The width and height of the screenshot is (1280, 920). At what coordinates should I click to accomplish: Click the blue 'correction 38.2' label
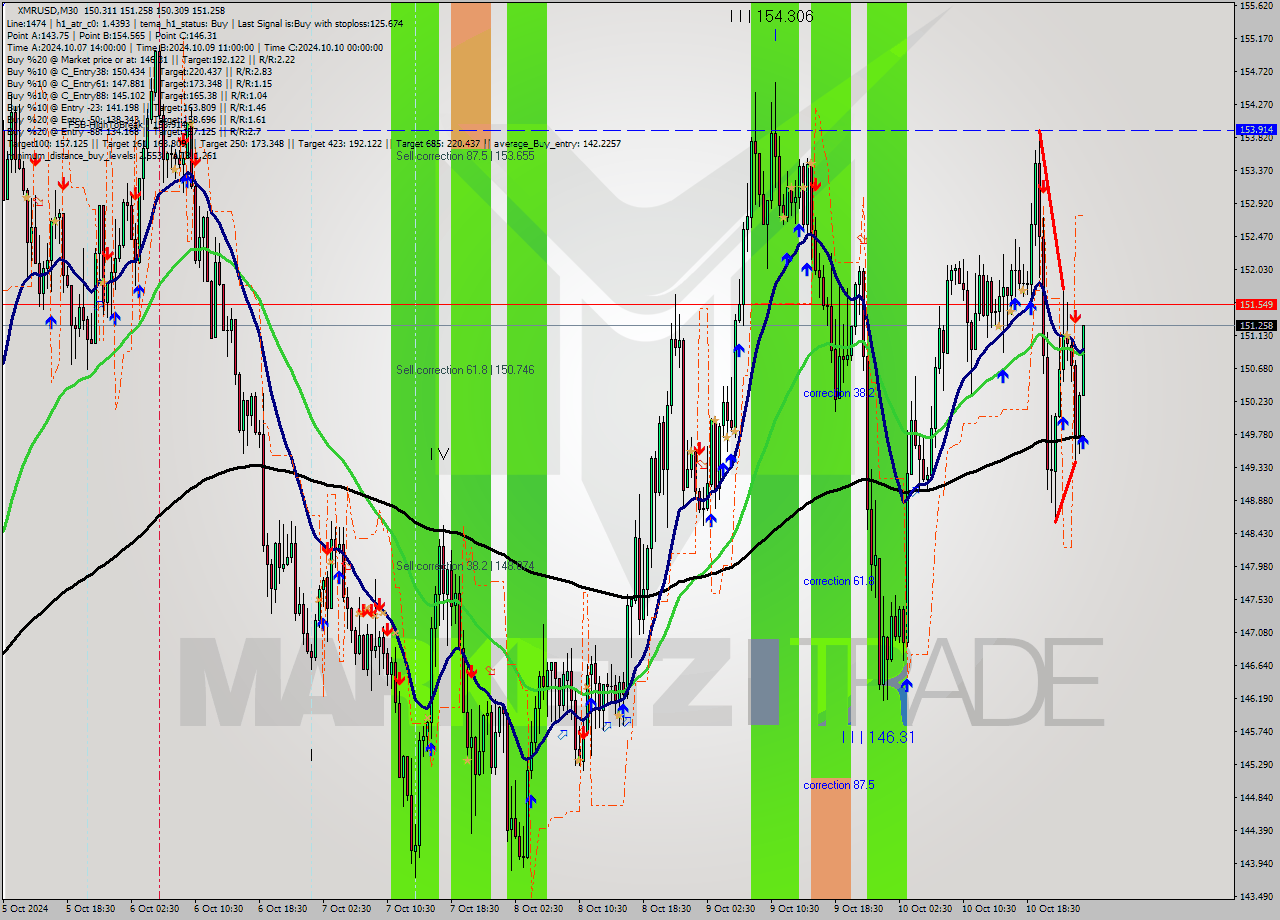[839, 393]
